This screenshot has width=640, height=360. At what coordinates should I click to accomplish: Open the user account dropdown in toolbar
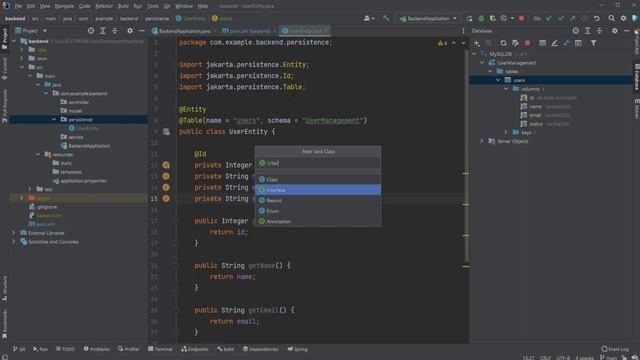tap(369, 18)
